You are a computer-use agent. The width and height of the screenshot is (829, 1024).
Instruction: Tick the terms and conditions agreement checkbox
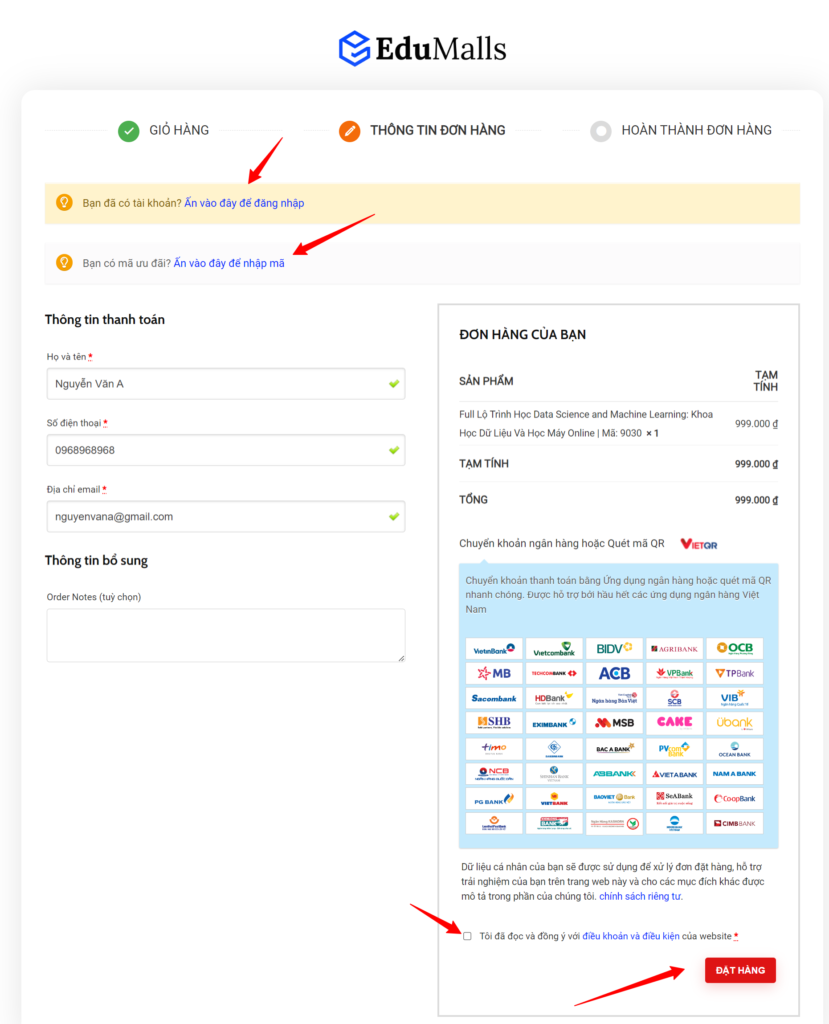click(467, 936)
